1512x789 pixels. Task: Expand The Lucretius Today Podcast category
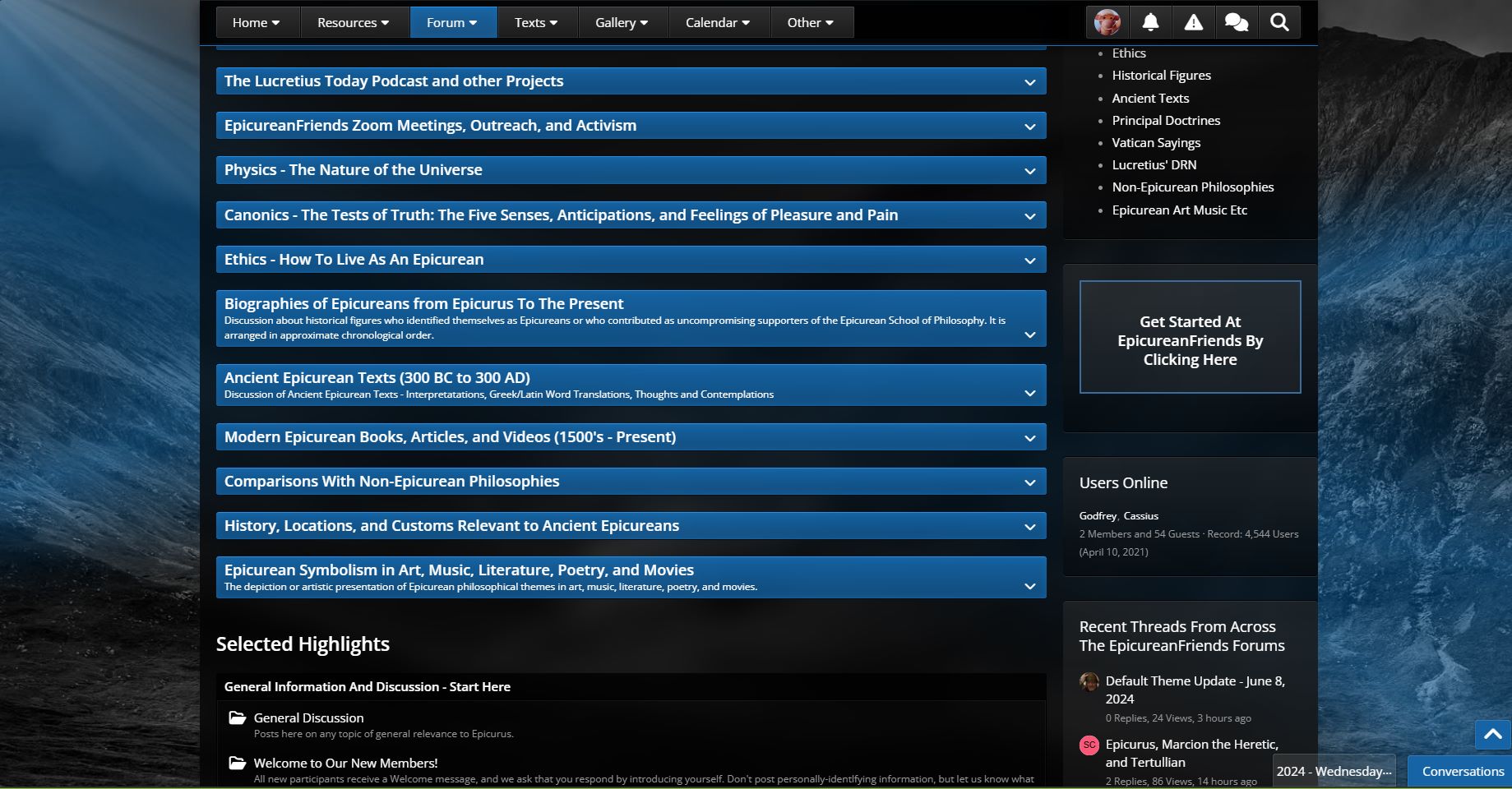click(1029, 82)
